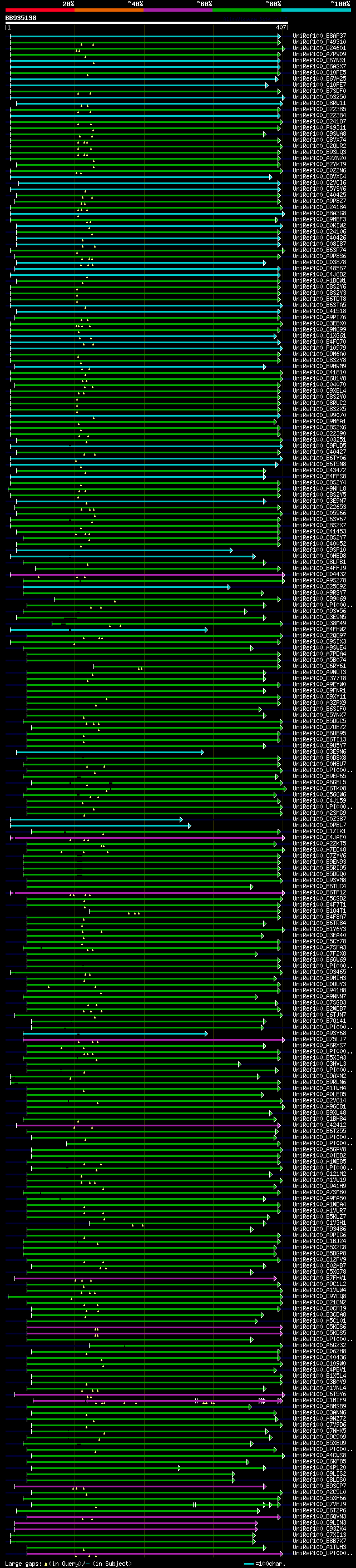Click the white BB935138 query bar

[146, 23]
